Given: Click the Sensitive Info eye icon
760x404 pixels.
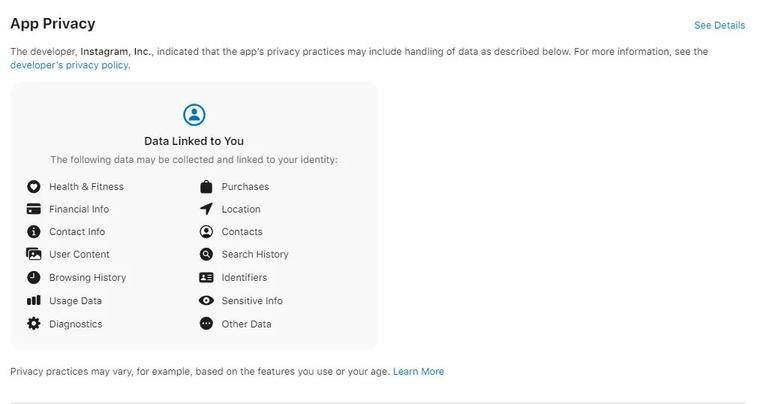Looking at the screenshot, I should (x=206, y=300).
